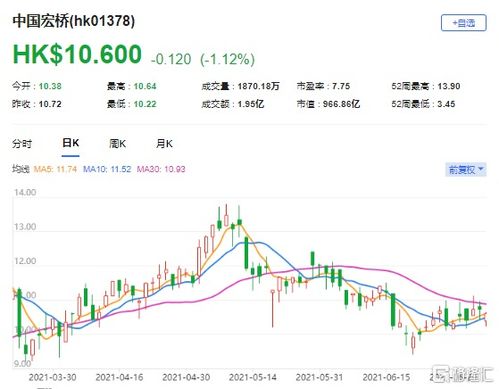This screenshot has height=389, width=499.
Task: Click the price HK$10.600
Action: click(x=77, y=54)
